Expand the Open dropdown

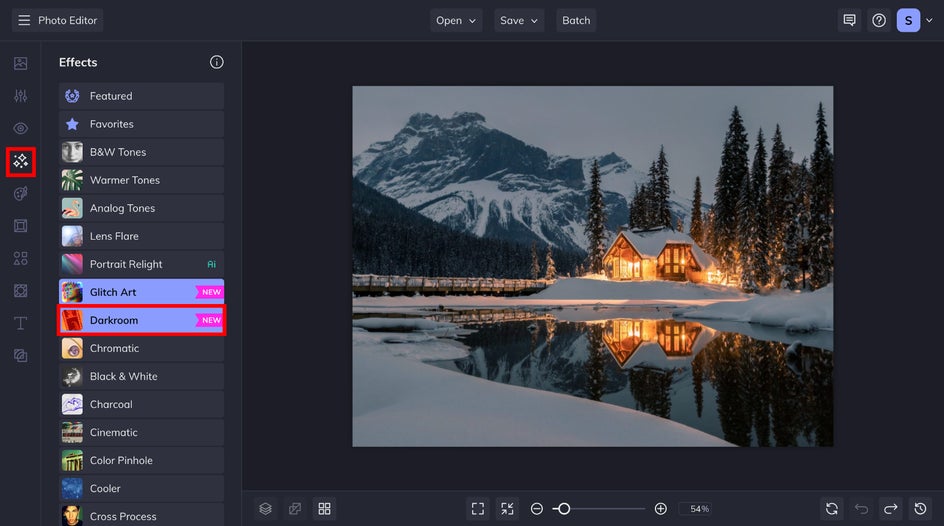tap(456, 20)
